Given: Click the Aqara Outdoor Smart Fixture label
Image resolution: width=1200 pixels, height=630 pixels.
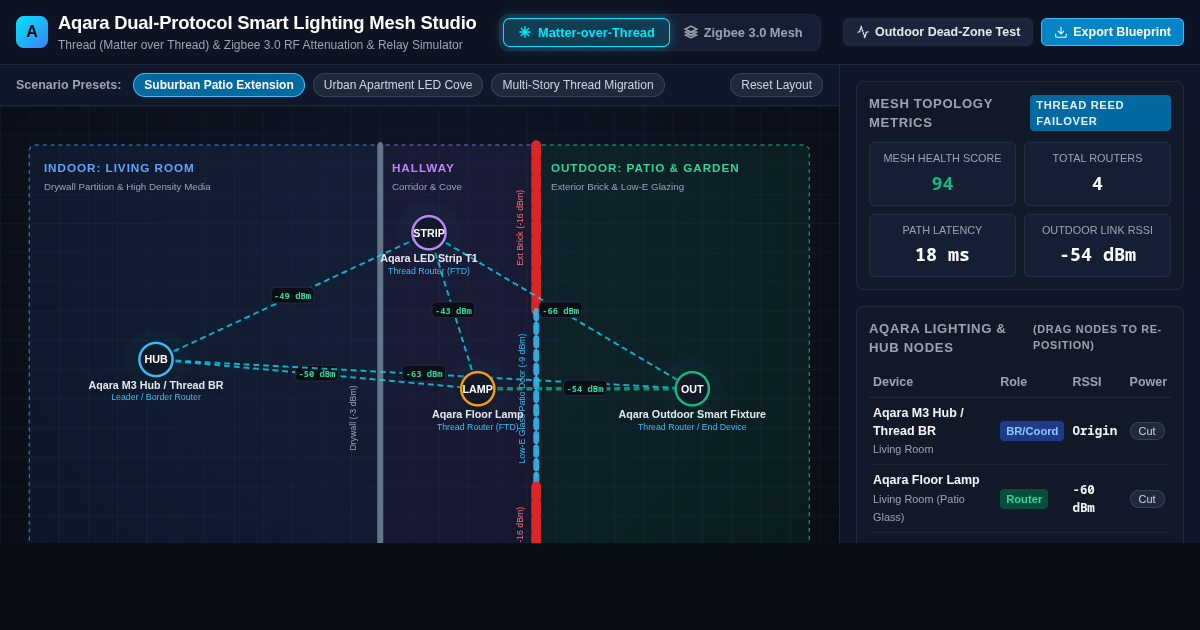Looking at the screenshot, I should coord(692,414).
